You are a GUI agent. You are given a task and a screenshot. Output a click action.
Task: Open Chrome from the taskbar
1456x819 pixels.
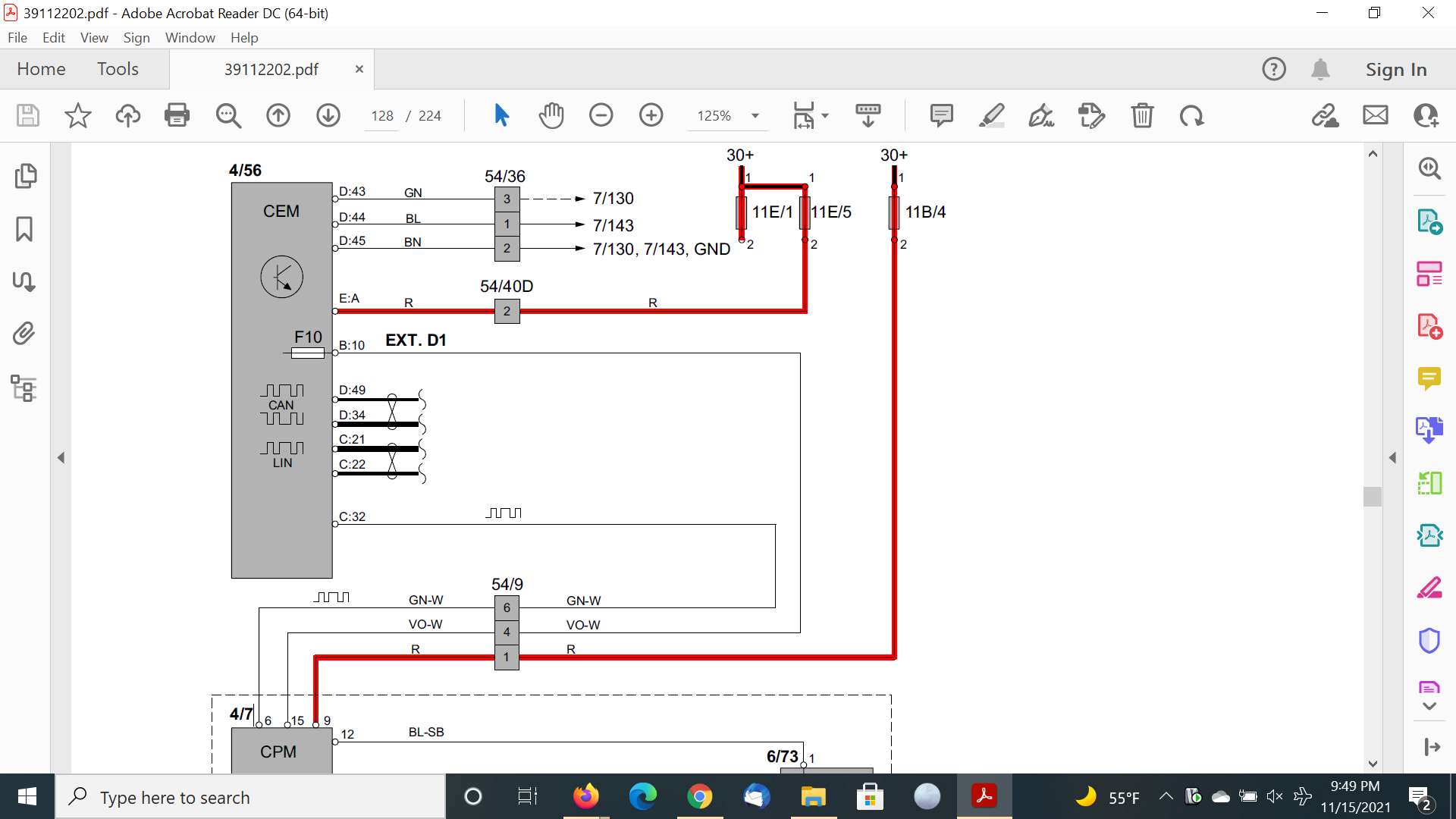pos(699,797)
